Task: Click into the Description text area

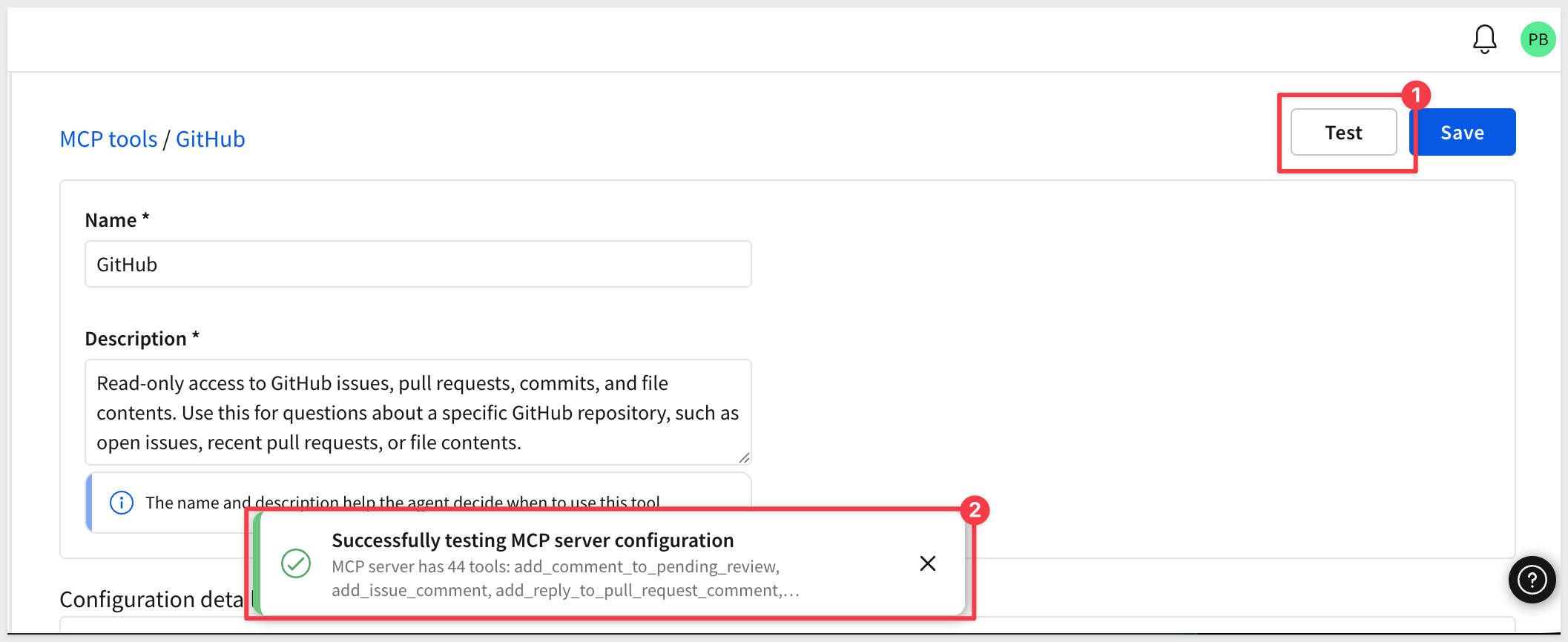Action: [418, 412]
